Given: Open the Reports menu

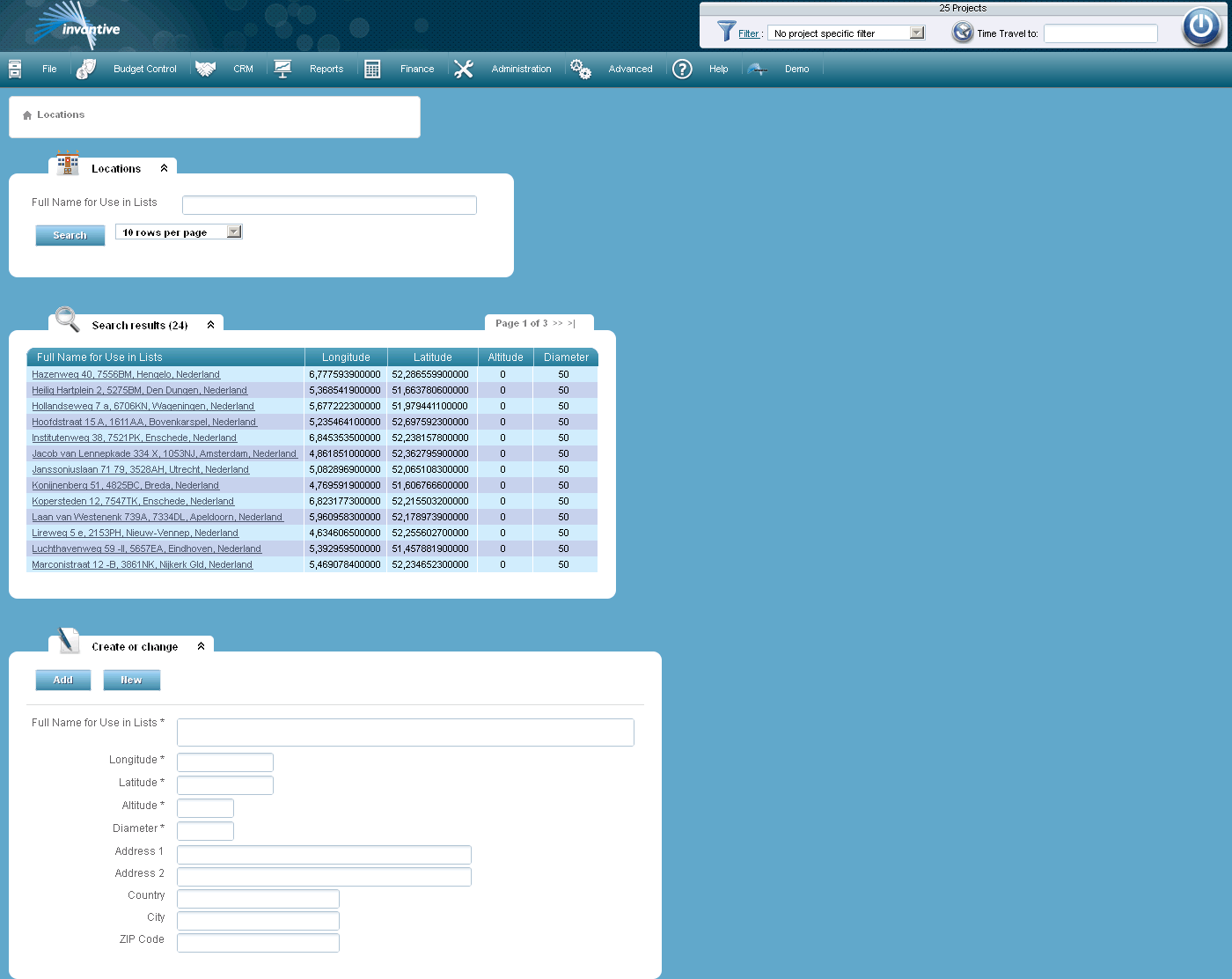Looking at the screenshot, I should point(326,69).
